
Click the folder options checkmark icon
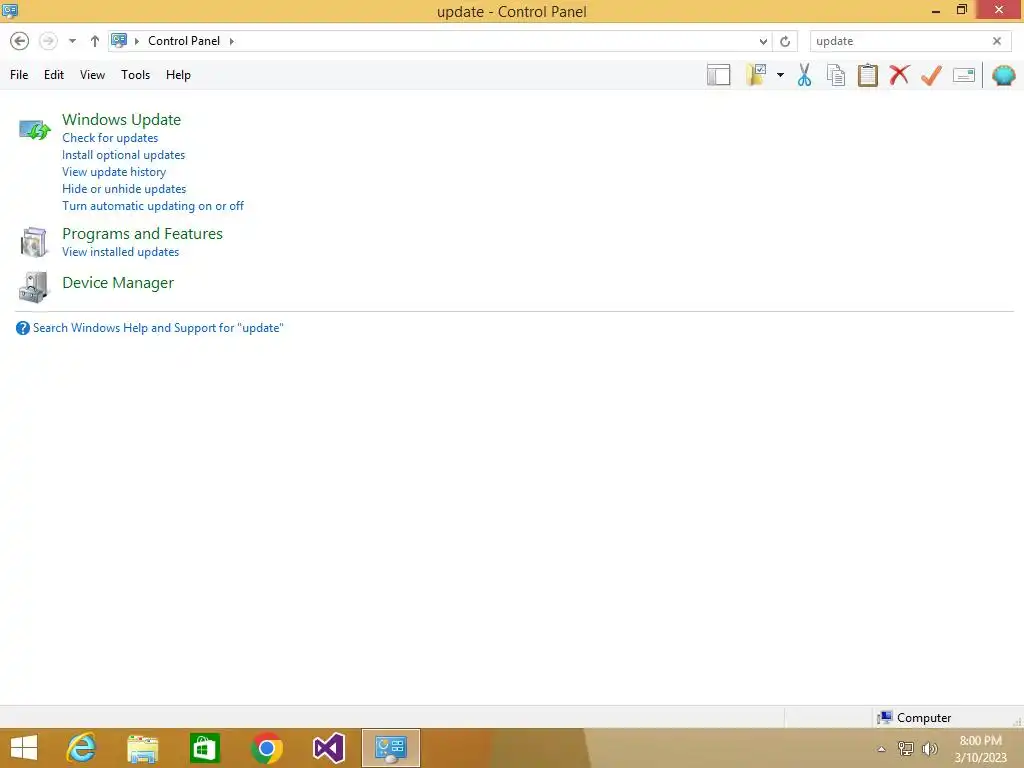point(756,75)
